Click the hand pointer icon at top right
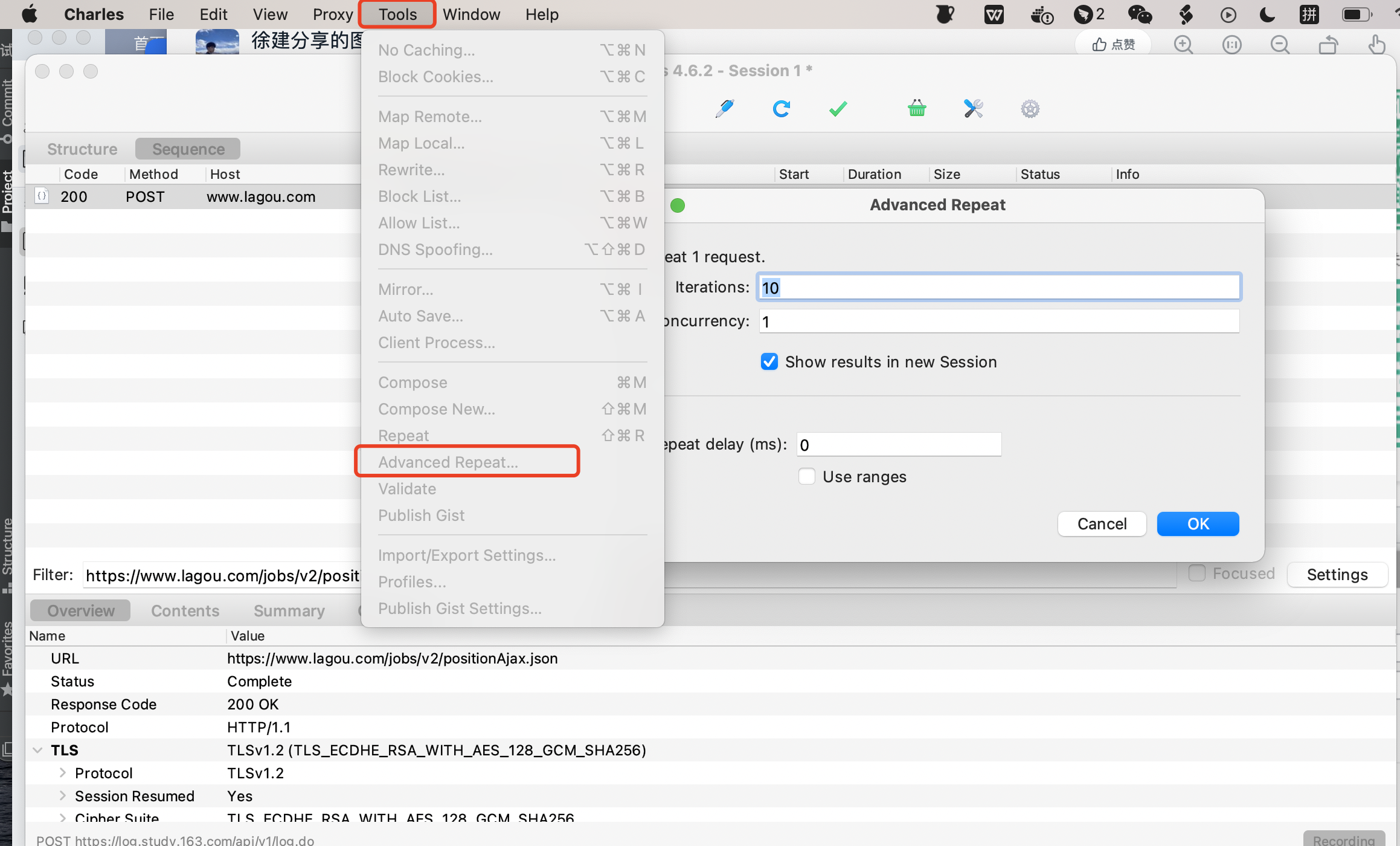 tap(1376, 44)
